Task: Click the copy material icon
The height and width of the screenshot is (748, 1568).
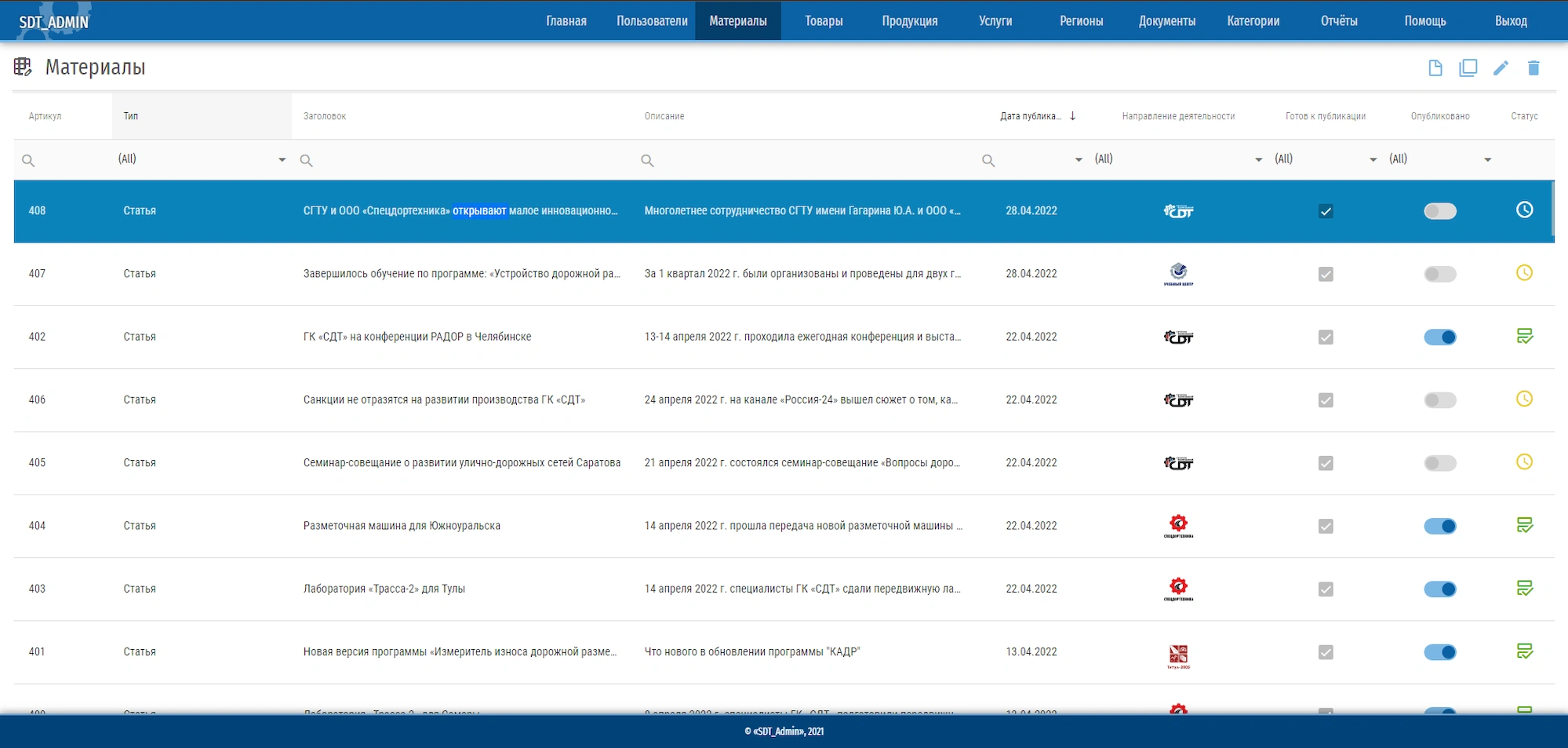Action: [x=1468, y=68]
